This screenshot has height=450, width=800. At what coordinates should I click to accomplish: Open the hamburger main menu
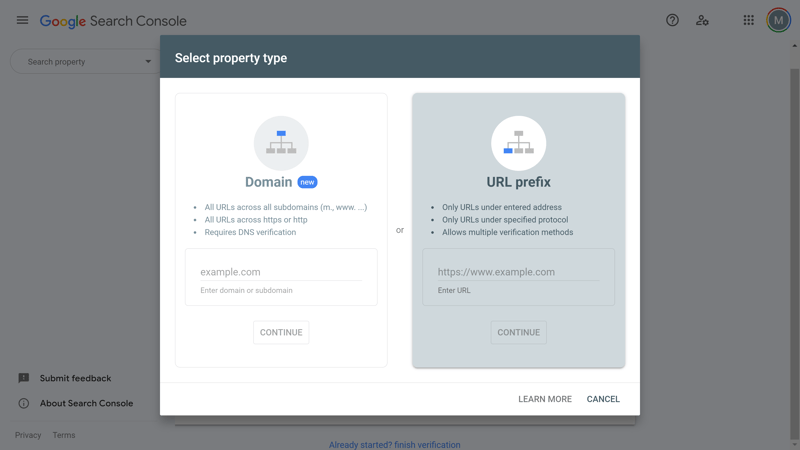point(22,20)
